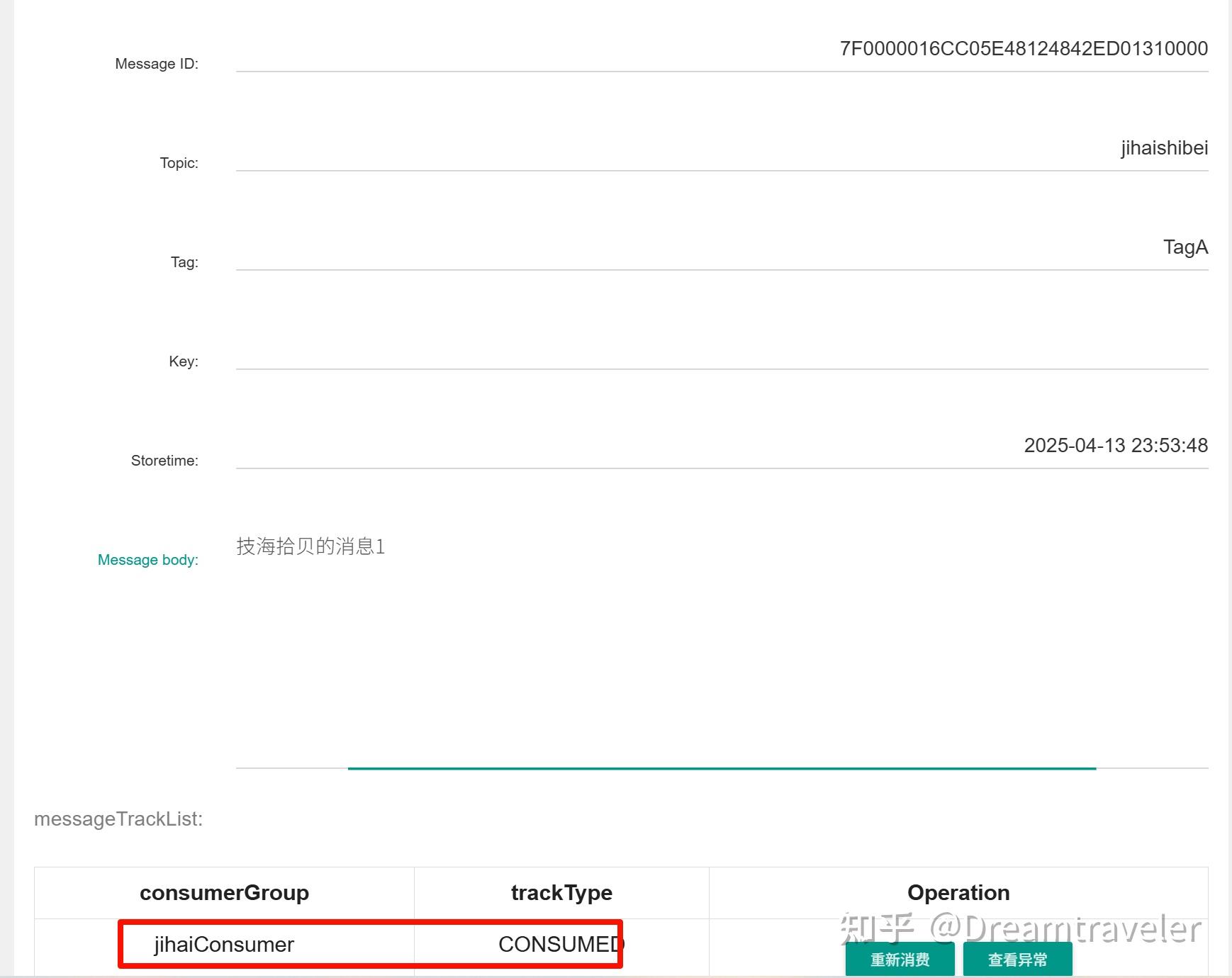Image resolution: width=1232 pixels, height=978 pixels.
Task: Select the jihaiConsumer table cell
Action: coord(224,944)
